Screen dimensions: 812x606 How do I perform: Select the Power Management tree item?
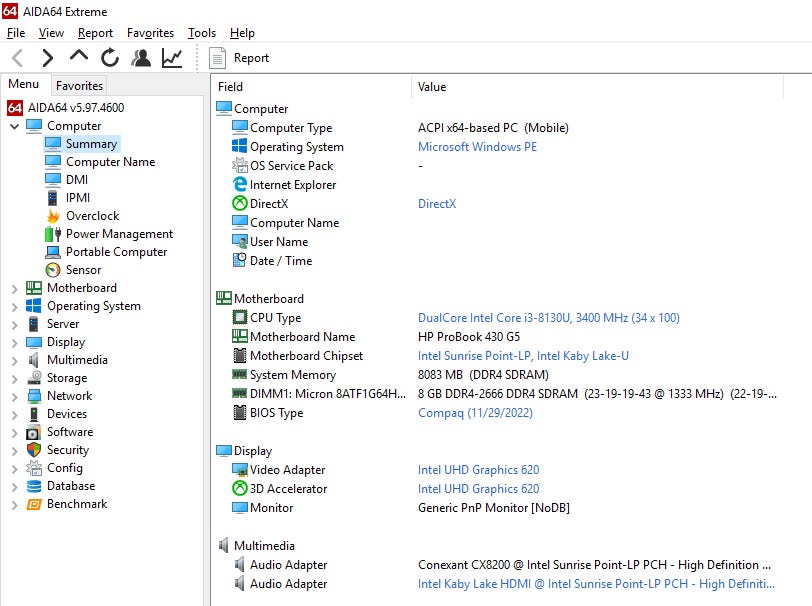(119, 234)
